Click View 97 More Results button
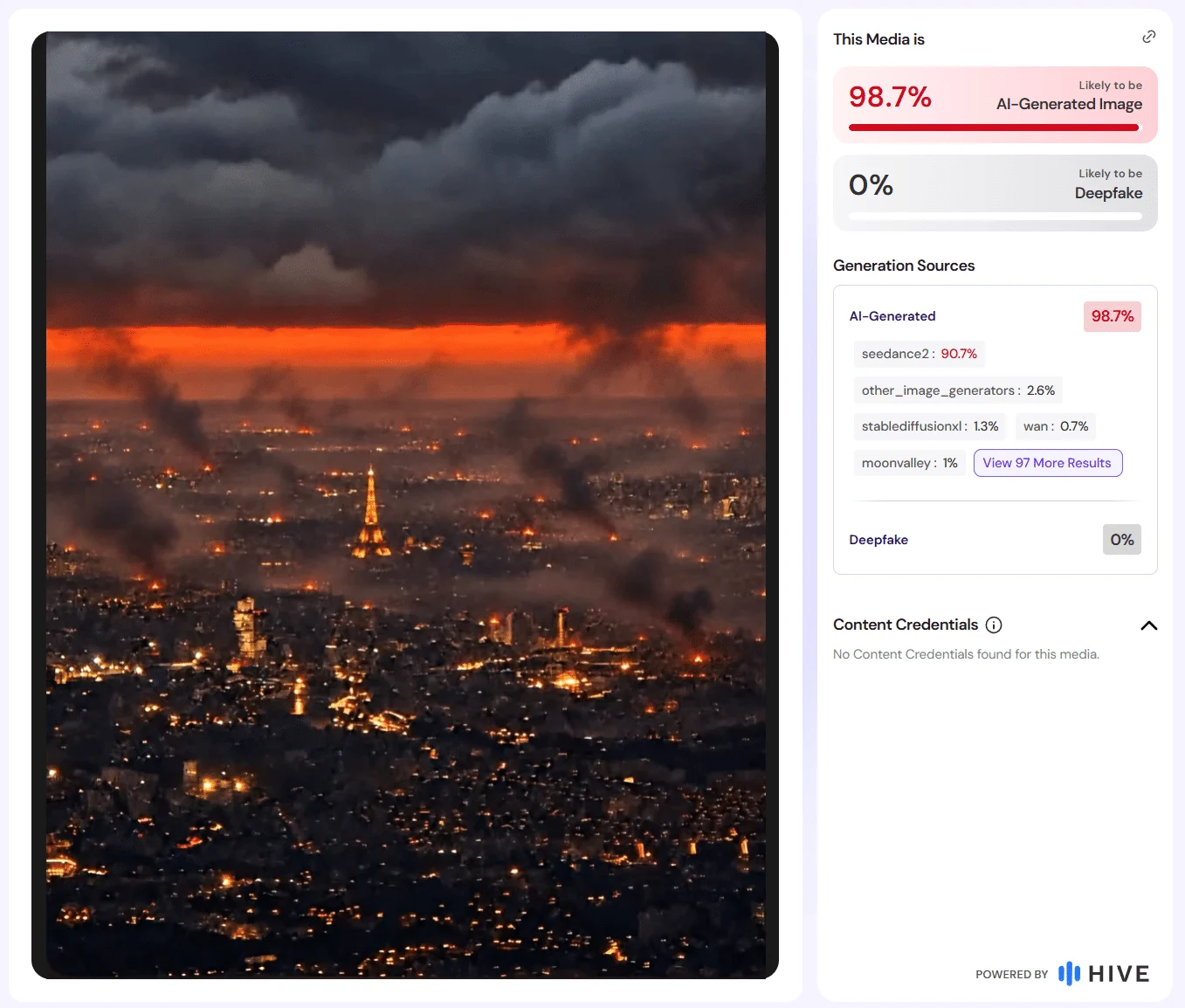 click(1047, 463)
